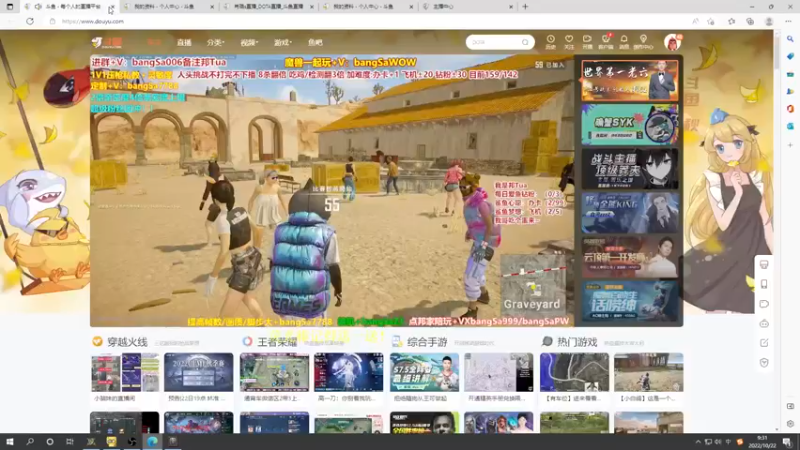The width and height of the screenshot is (800, 450).
Task: Open the 穿越火线 category heading
Action: (x=127, y=342)
